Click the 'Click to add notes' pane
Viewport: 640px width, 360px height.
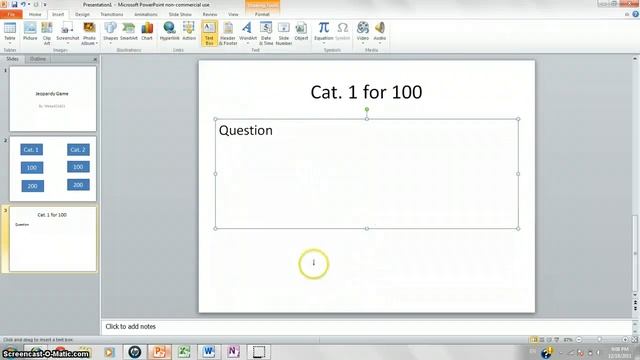tap(367, 327)
